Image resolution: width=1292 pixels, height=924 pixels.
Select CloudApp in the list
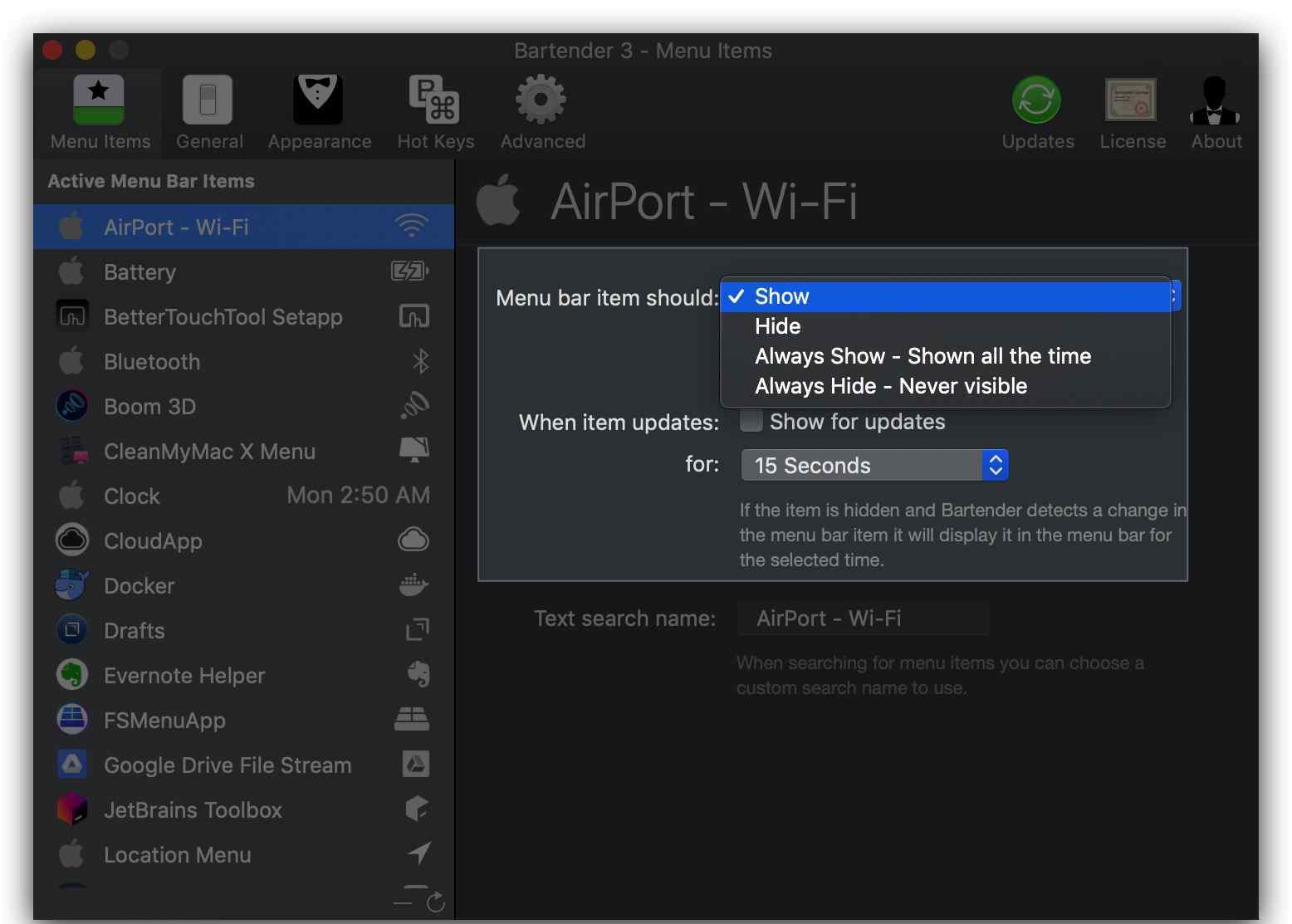(243, 540)
